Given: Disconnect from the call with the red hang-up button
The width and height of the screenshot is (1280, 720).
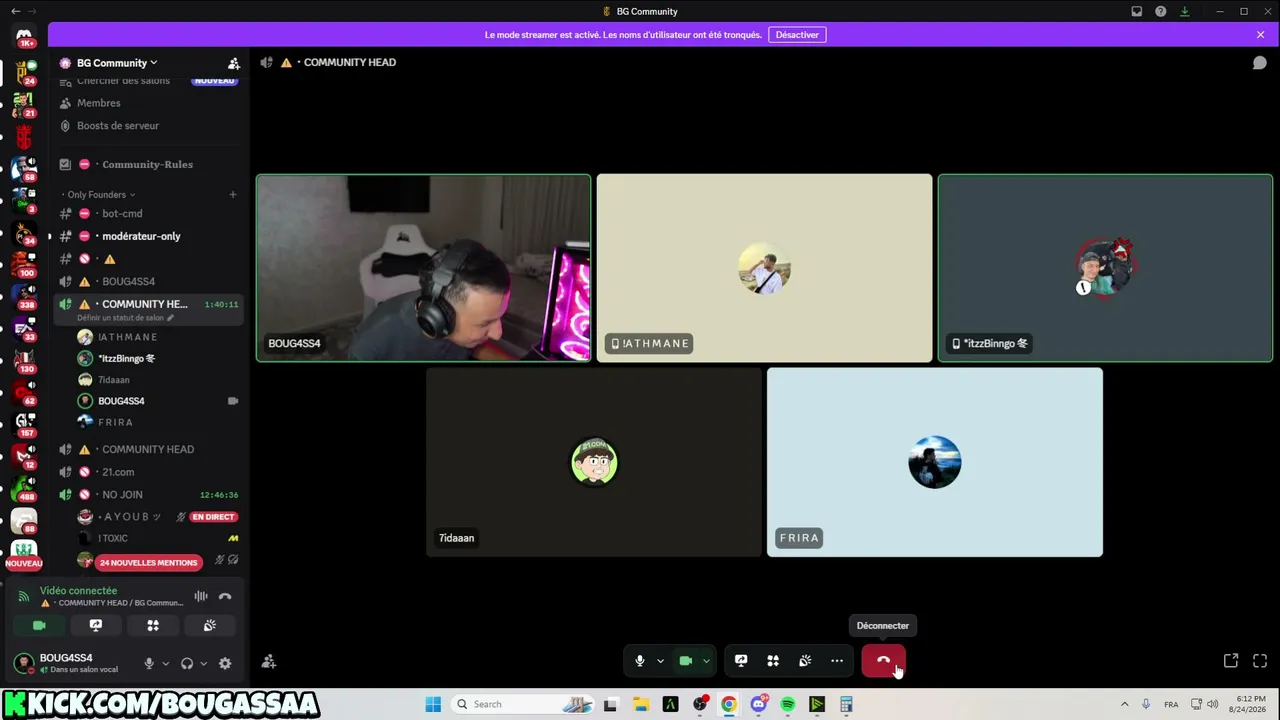Looking at the screenshot, I should (883, 661).
